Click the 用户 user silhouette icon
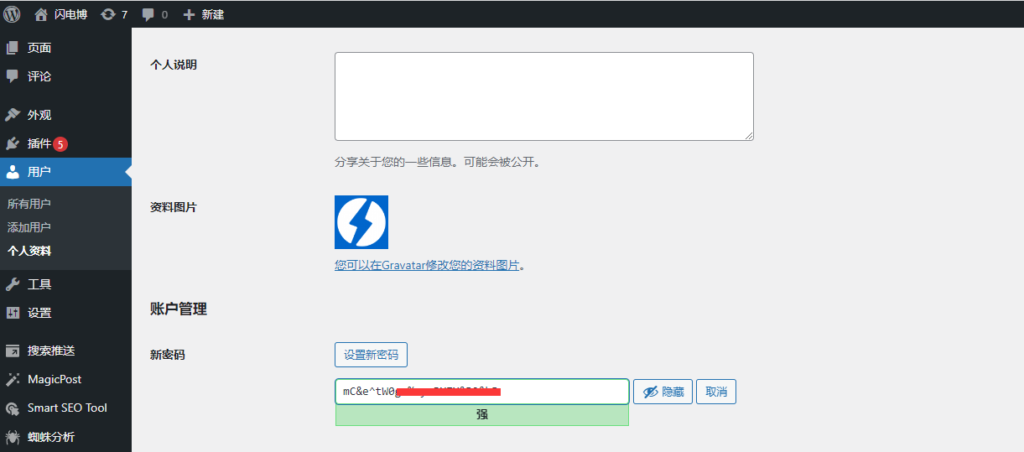1024x452 pixels. click(x=12, y=172)
